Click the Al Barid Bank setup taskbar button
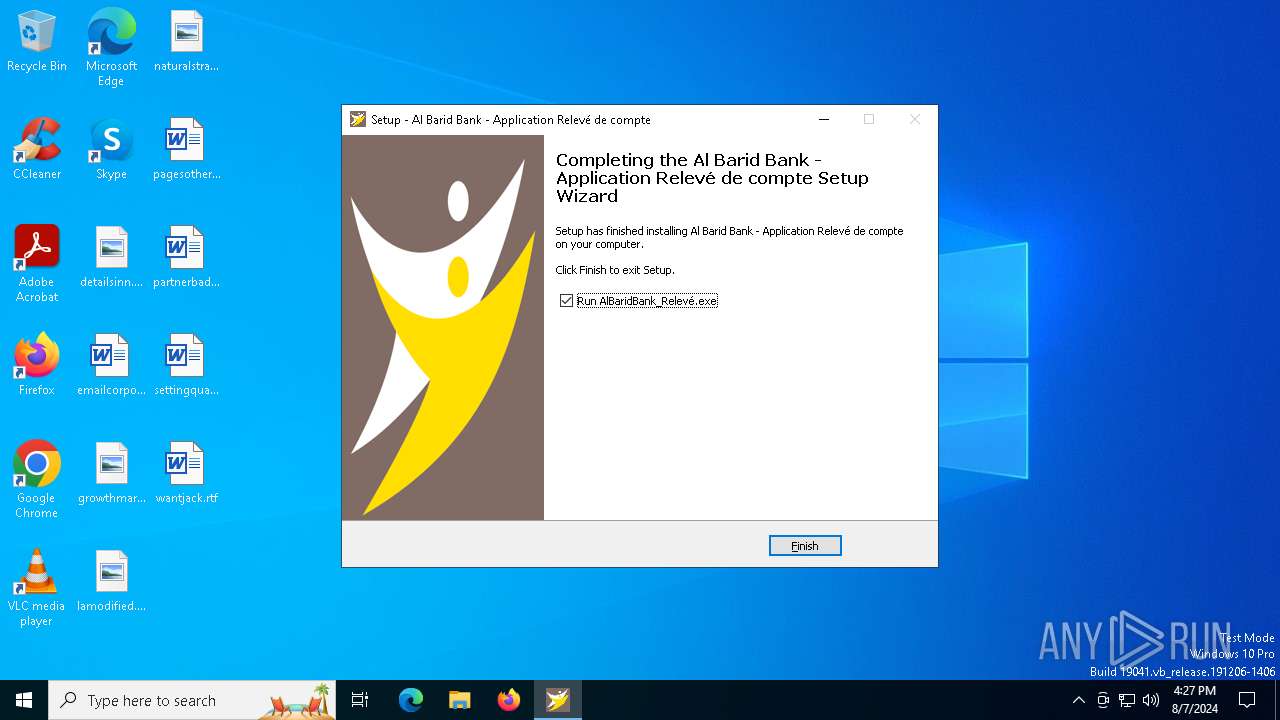 coord(558,700)
